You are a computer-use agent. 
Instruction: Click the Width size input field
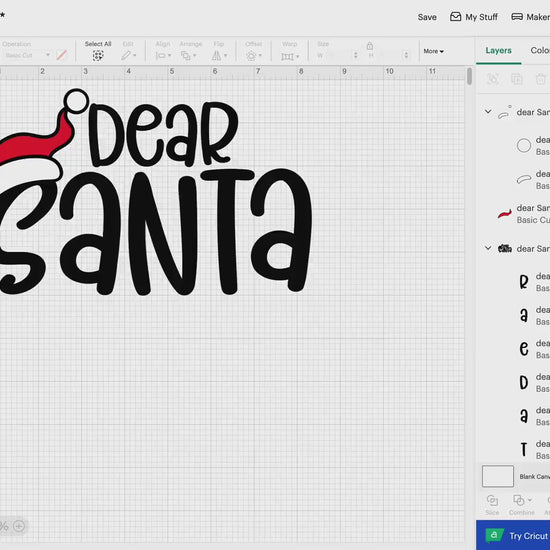337,55
